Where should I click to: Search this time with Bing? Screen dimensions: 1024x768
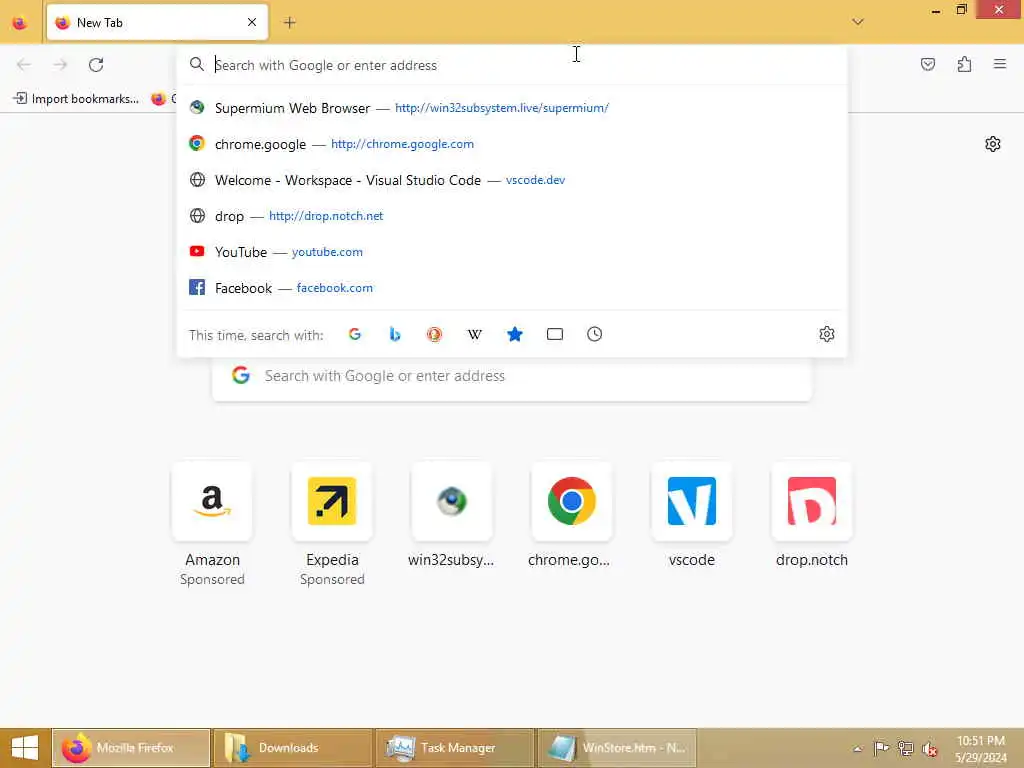[x=394, y=334]
